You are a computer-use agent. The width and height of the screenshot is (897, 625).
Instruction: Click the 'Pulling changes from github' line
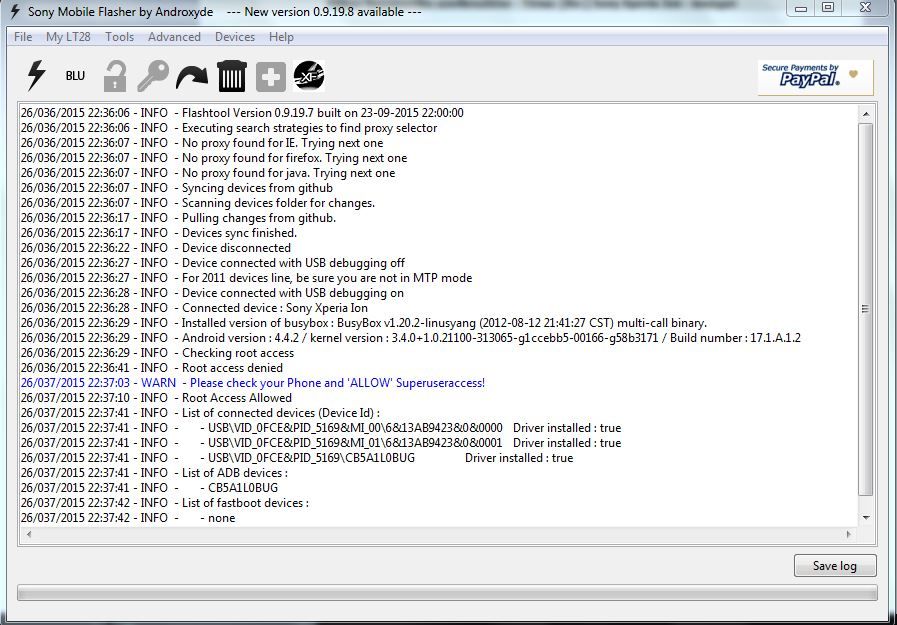click(x=178, y=218)
